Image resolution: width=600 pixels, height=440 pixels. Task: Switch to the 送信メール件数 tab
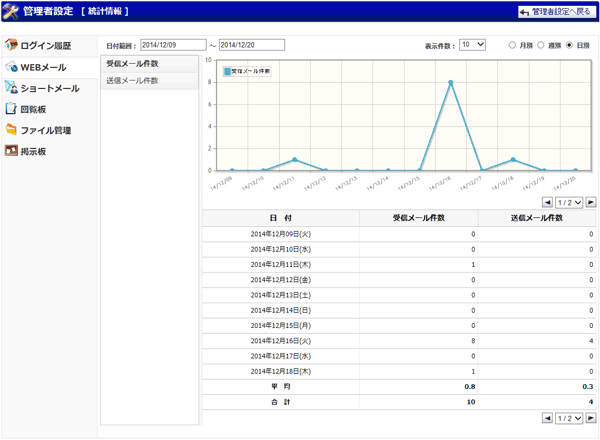tap(149, 81)
